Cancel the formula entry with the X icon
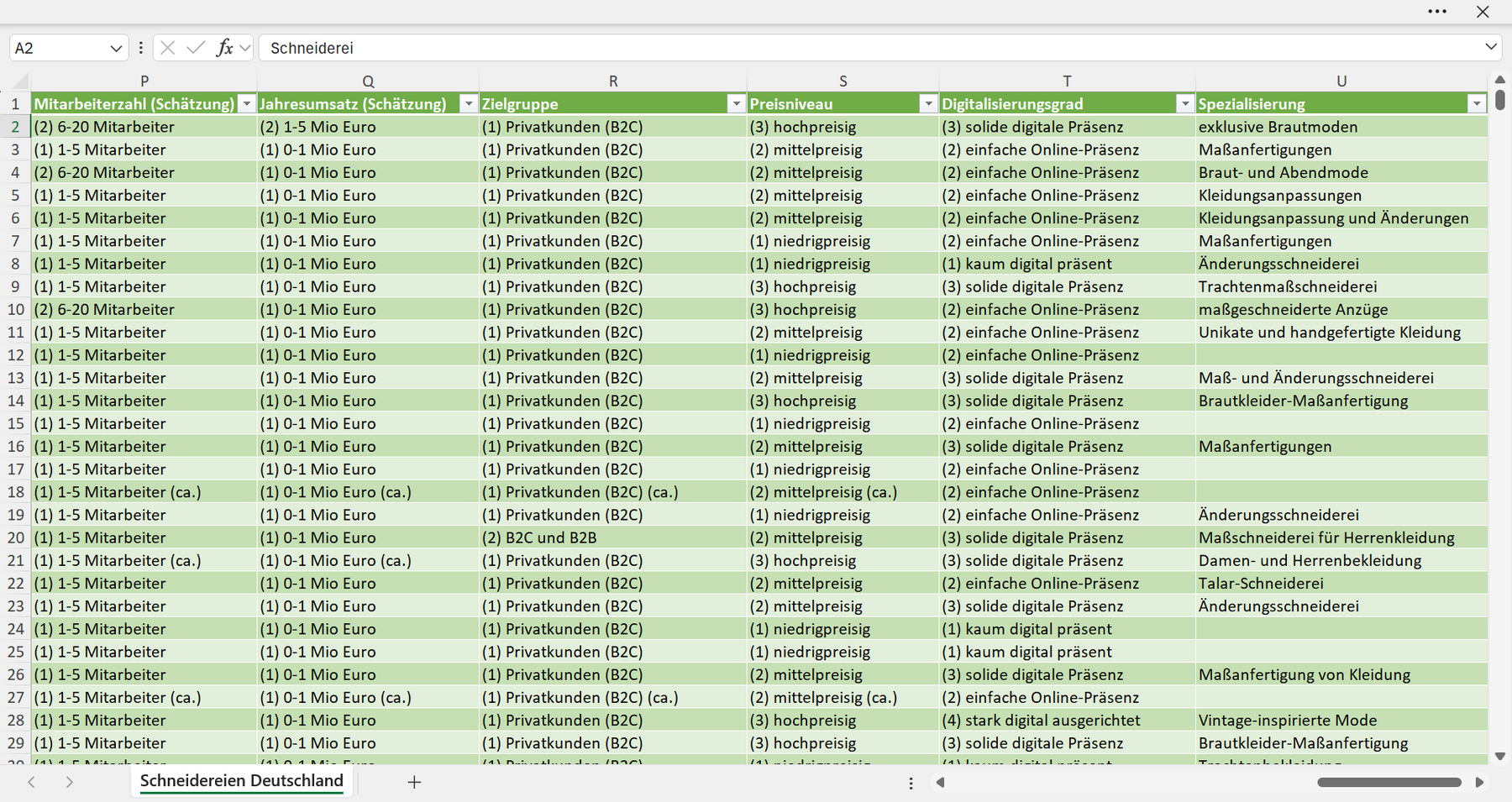This screenshot has height=802, width=1512. point(168,48)
